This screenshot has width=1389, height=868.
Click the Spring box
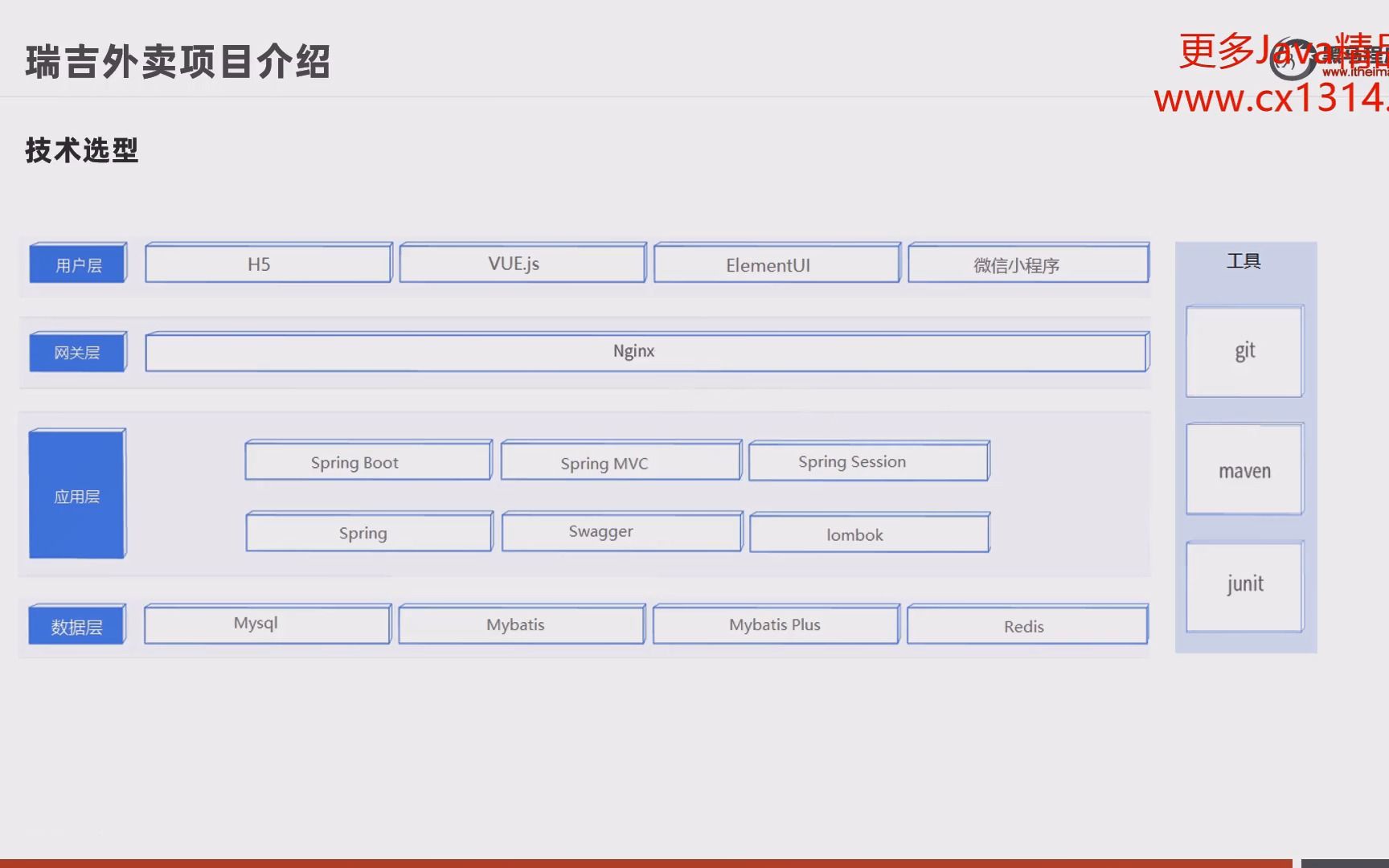369,531
